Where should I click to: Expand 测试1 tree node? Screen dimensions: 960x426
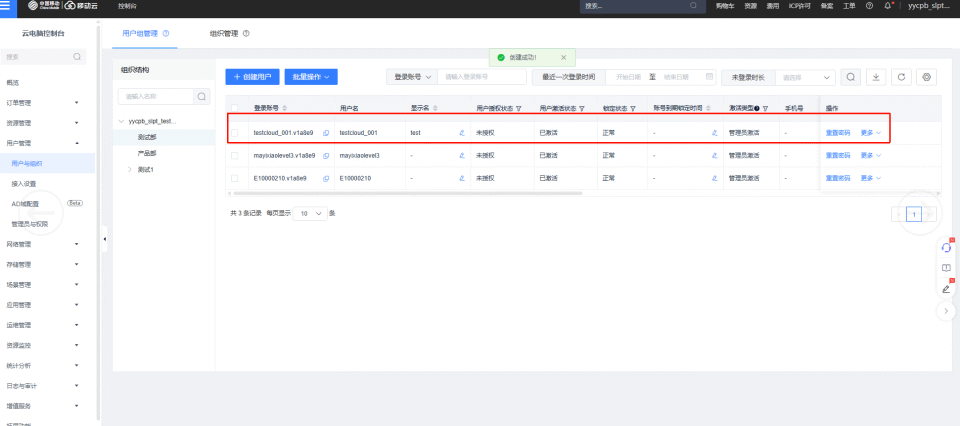tap(129, 170)
